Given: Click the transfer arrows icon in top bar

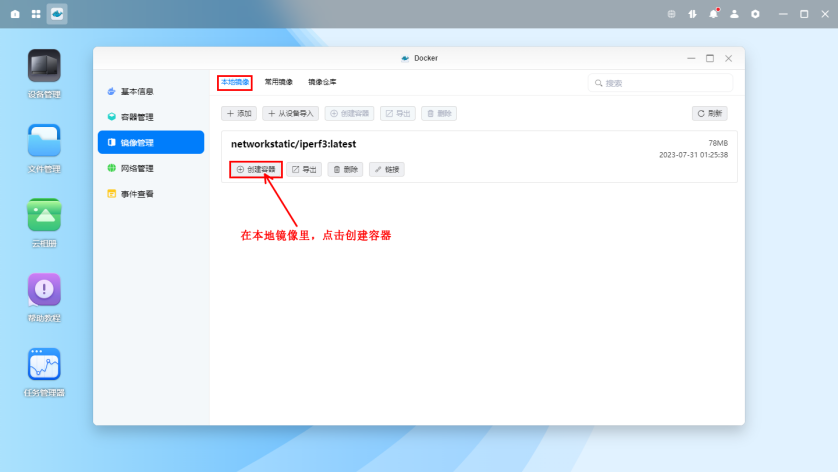Looking at the screenshot, I should click(x=693, y=14).
